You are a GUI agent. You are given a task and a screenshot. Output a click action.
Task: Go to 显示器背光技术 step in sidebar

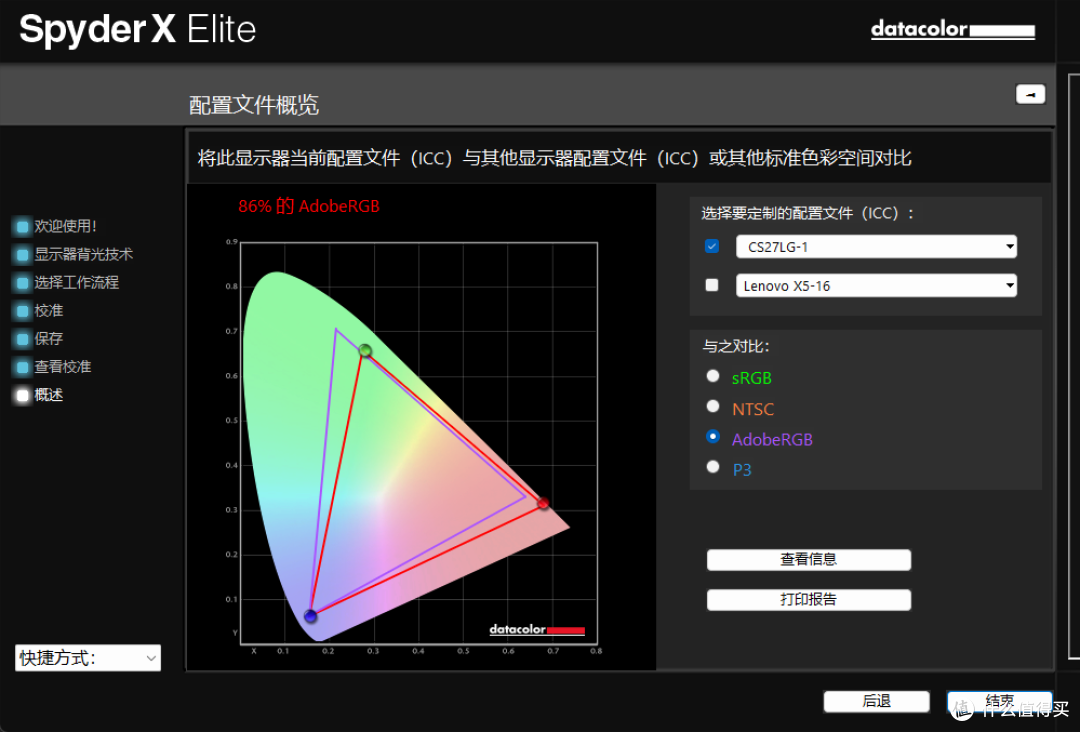tap(83, 255)
